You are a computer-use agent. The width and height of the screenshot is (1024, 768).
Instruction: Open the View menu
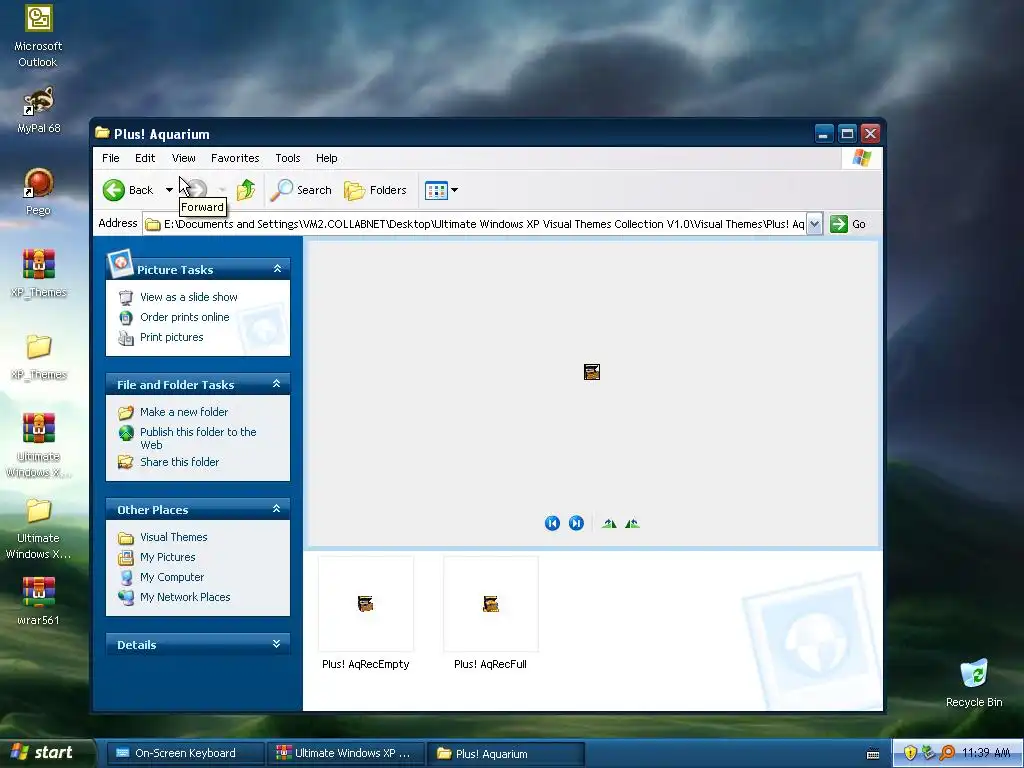(x=184, y=158)
